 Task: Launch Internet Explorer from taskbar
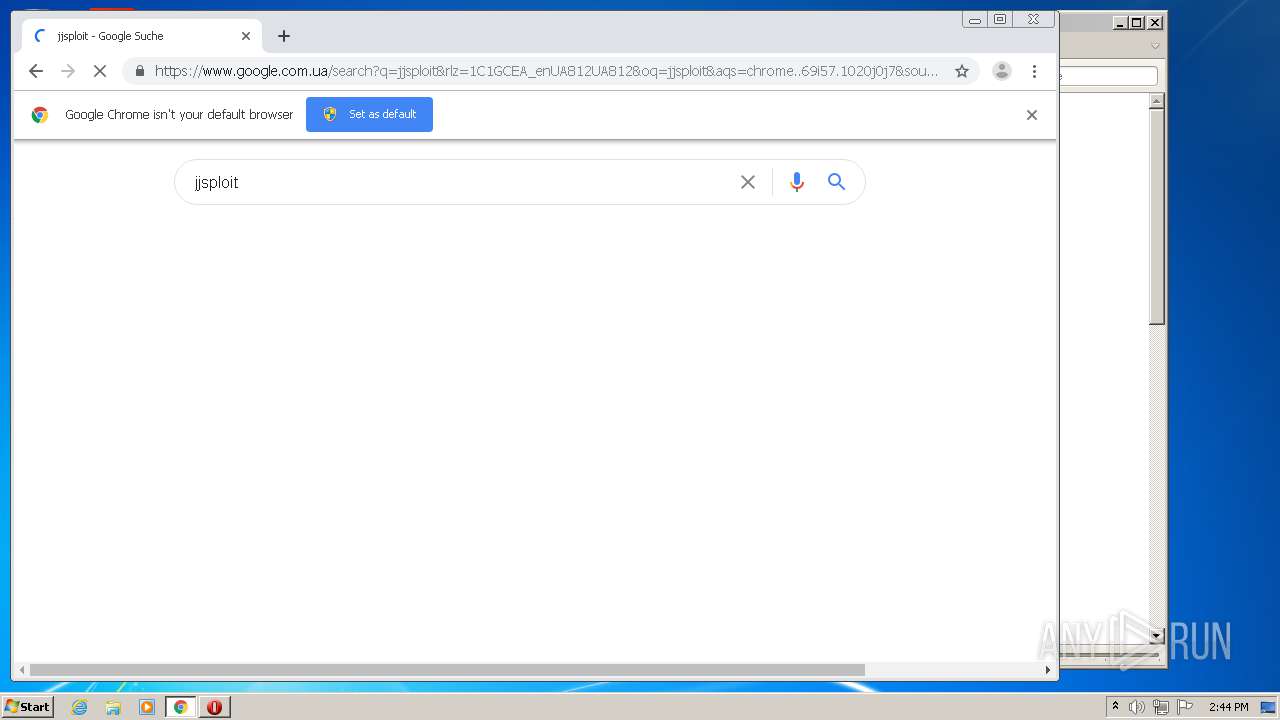pos(79,707)
